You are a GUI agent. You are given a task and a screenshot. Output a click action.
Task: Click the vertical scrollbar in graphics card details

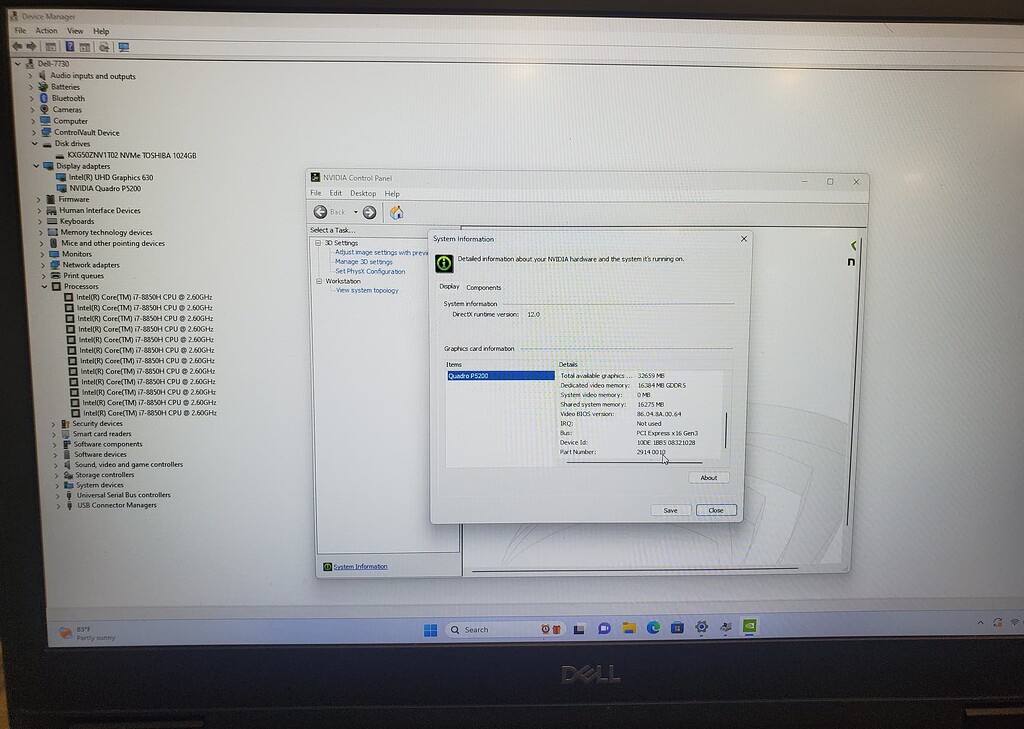[x=726, y=430]
